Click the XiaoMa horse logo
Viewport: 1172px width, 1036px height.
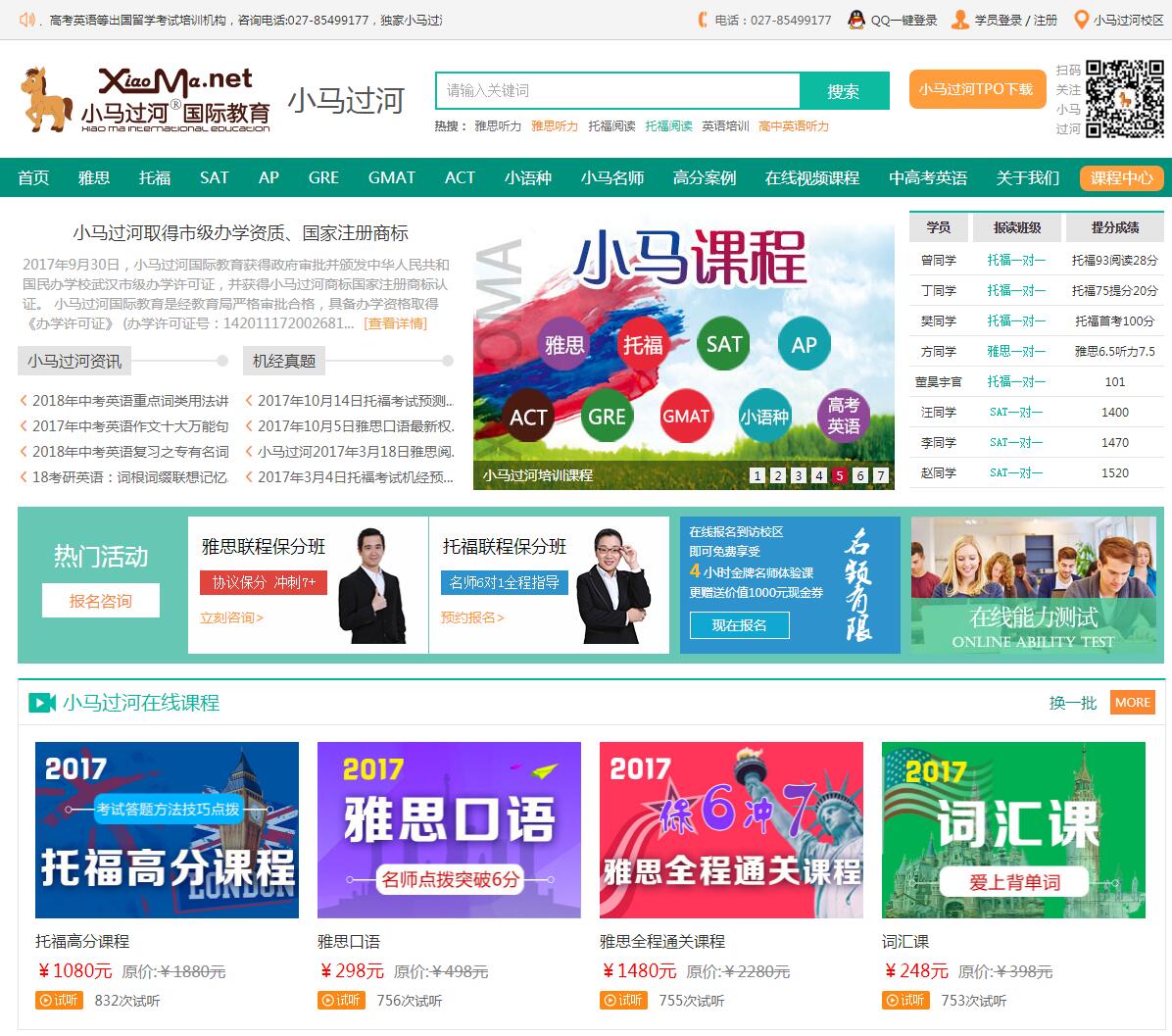[x=145, y=99]
